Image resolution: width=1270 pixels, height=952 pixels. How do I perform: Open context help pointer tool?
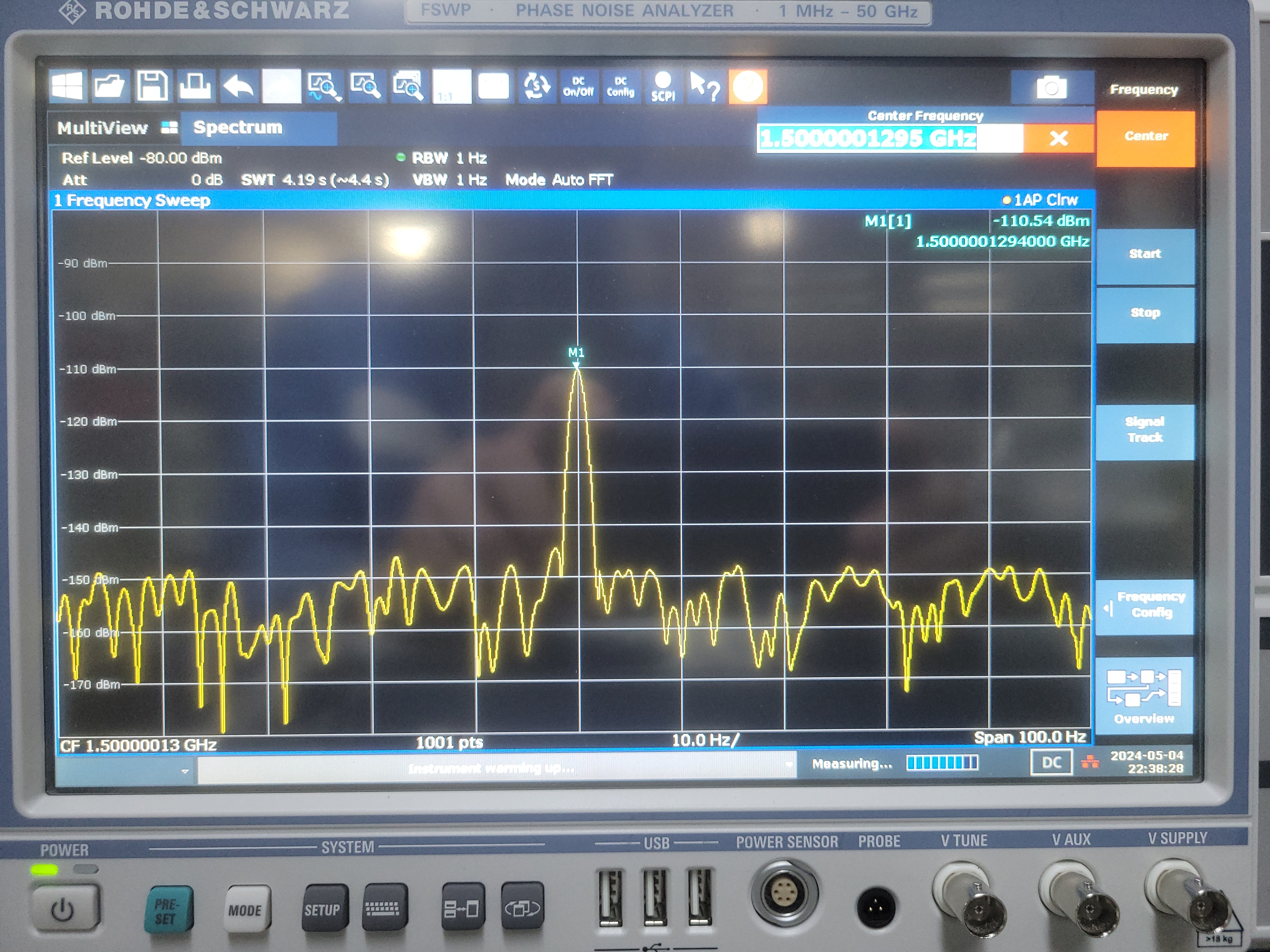tap(705, 87)
